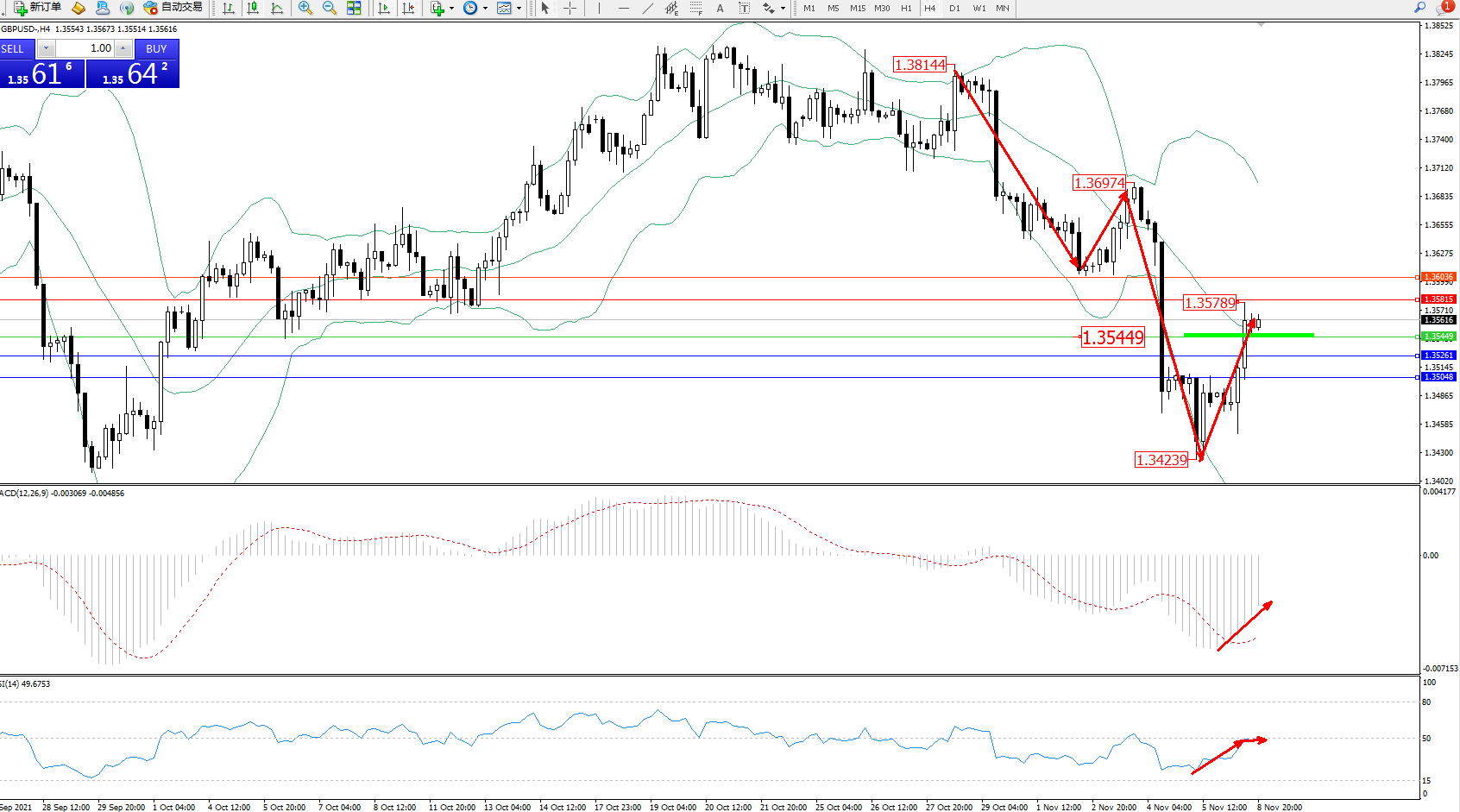
Task: Zoom in on the chart
Action: [305, 8]
